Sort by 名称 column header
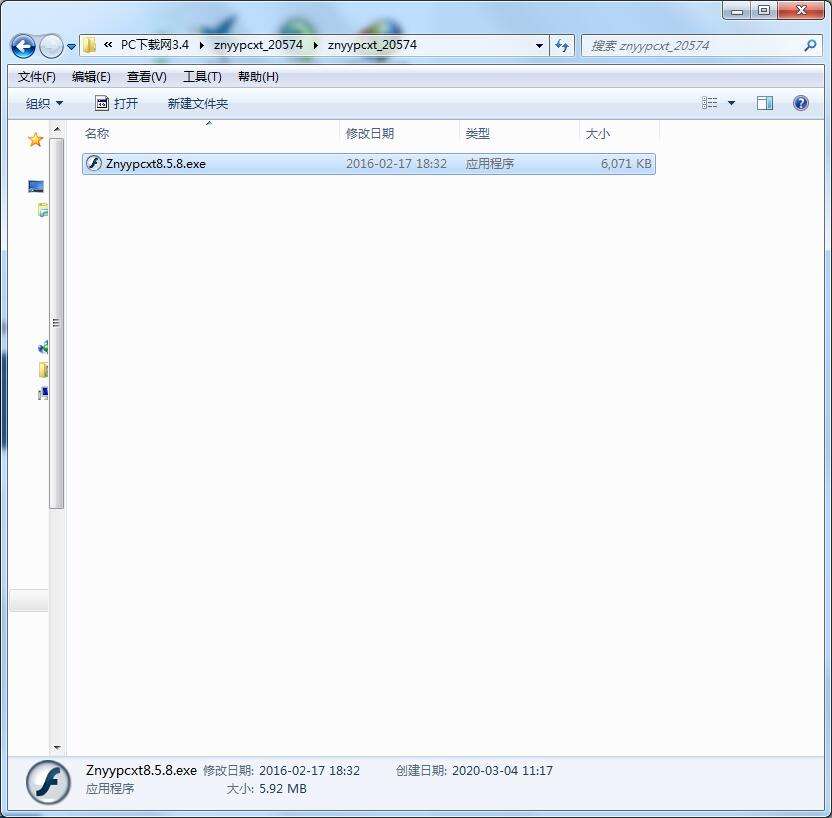The height and width of the screenshot is (818, 832). pyautogui.click(x=209, y=134)
